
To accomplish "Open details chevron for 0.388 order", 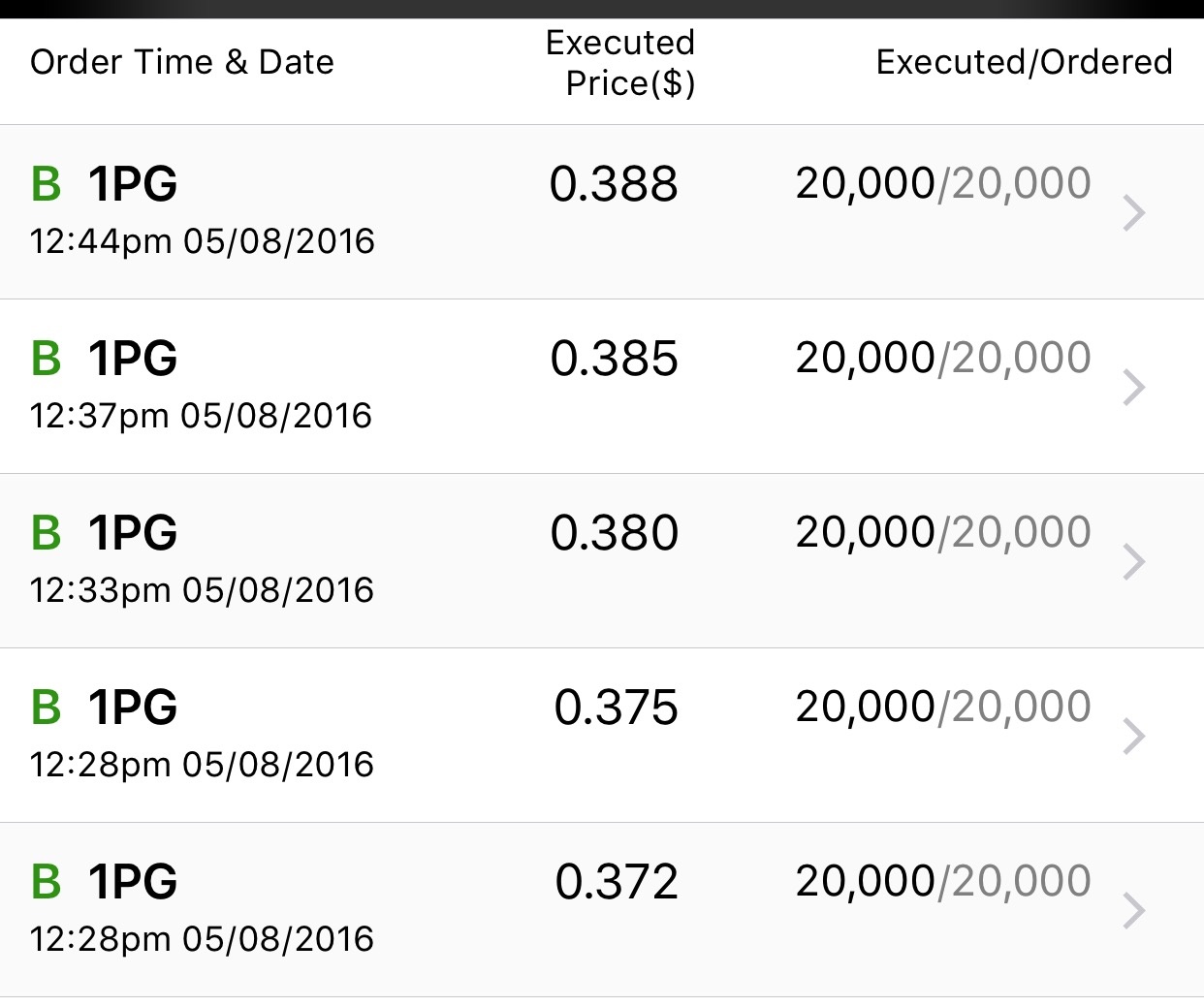I will pos(1134,213).
